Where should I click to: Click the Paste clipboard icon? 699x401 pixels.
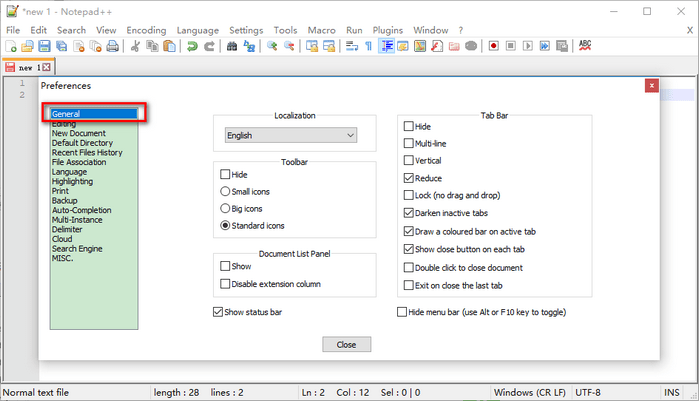[x=169, y=46]
